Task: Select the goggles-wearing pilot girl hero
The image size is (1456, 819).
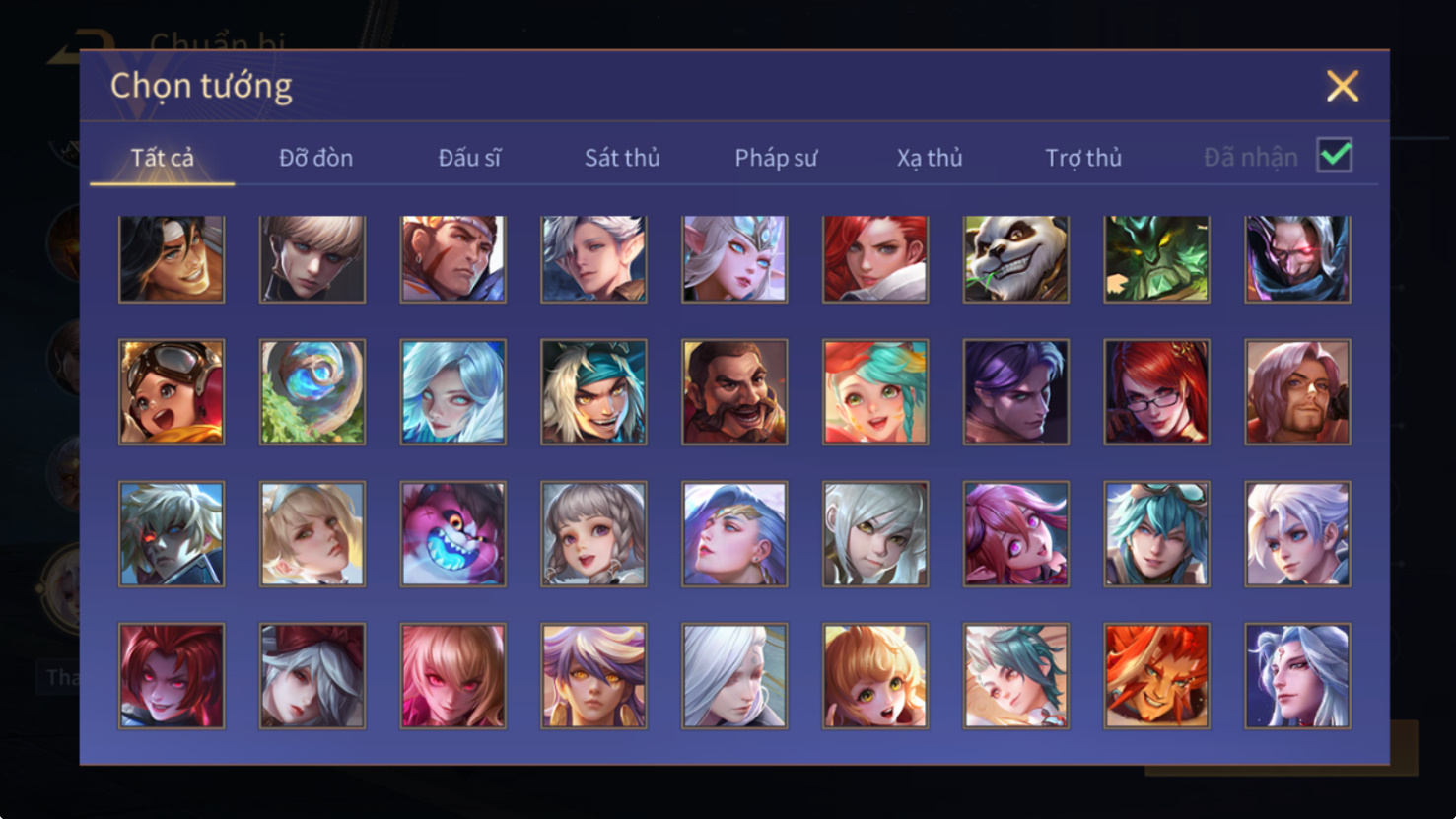Action: (x=172, y=392)
